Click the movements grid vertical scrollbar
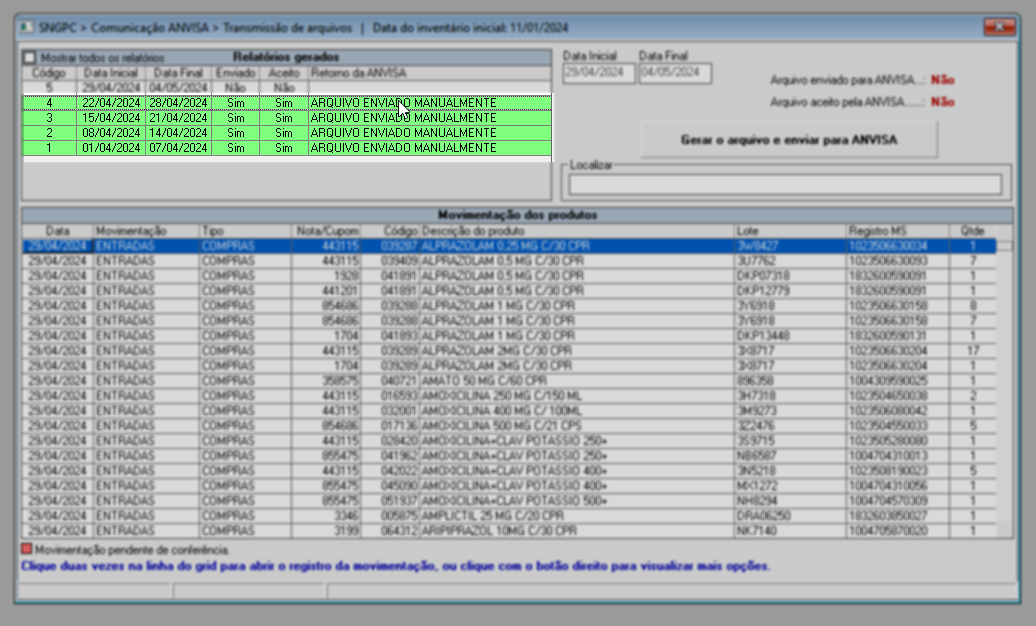 (x=1004, y=389)
